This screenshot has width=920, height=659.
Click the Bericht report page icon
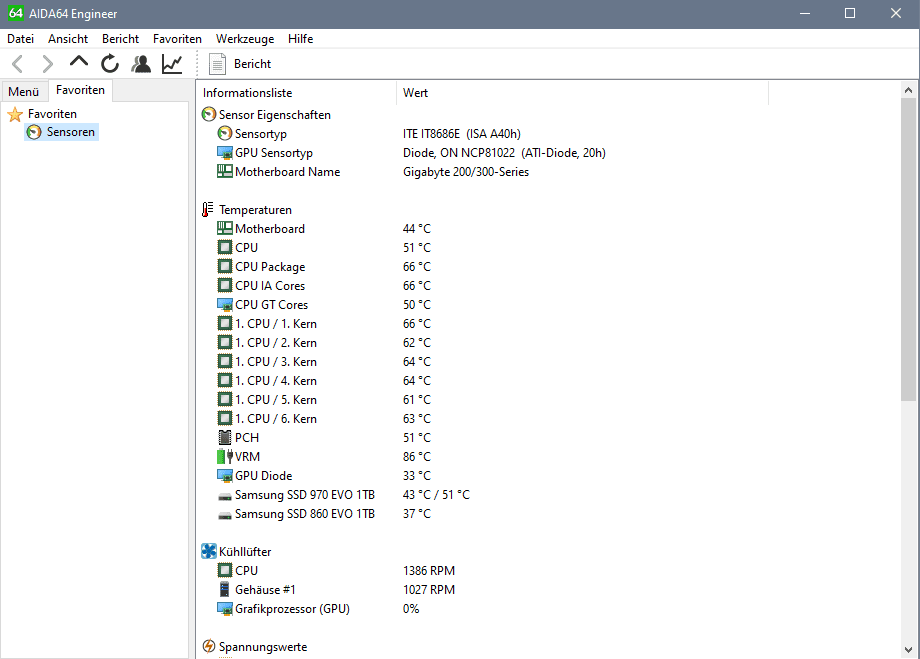(217, 64)
